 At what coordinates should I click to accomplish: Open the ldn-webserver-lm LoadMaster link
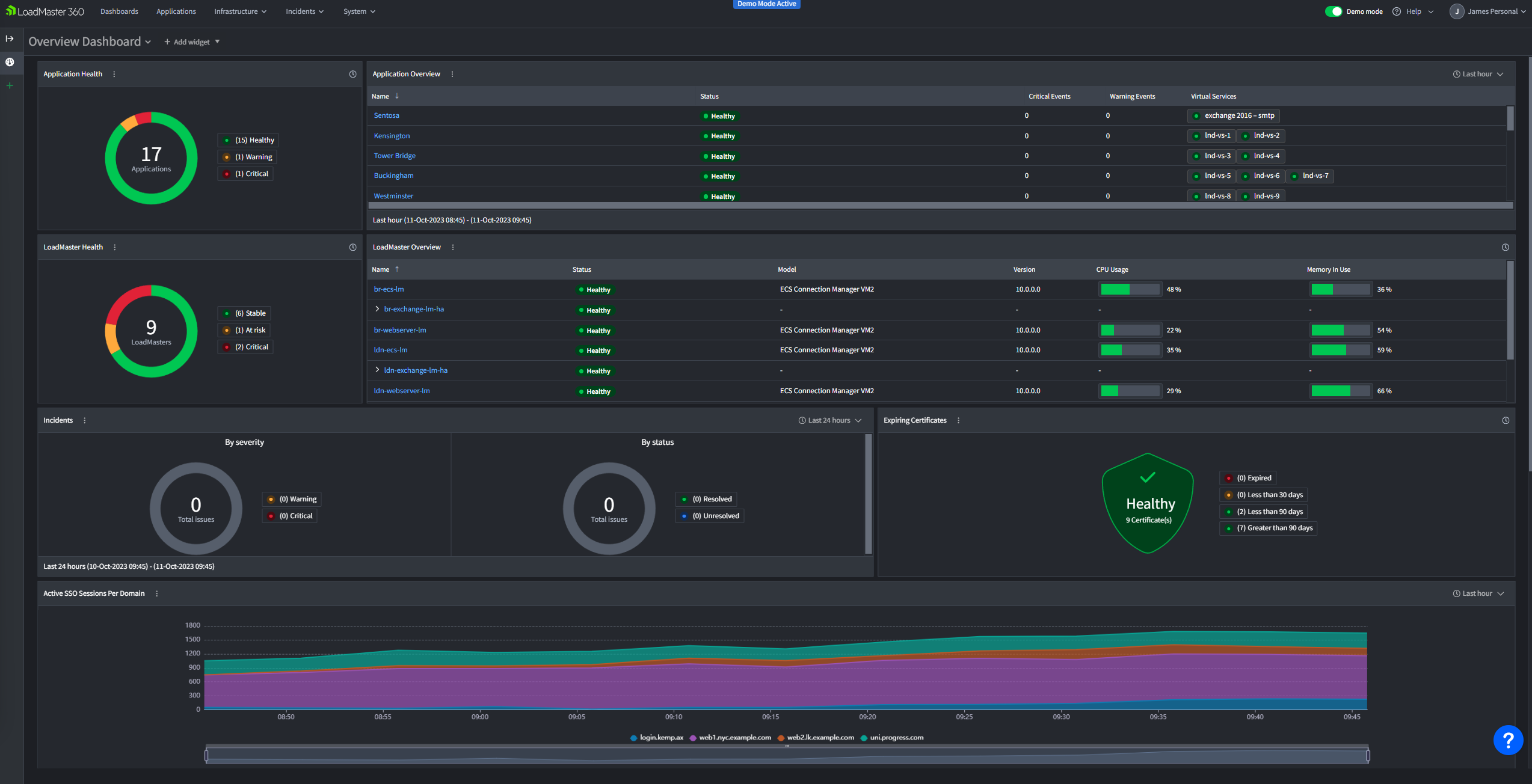pyautogui.click(x=402, y=391)
